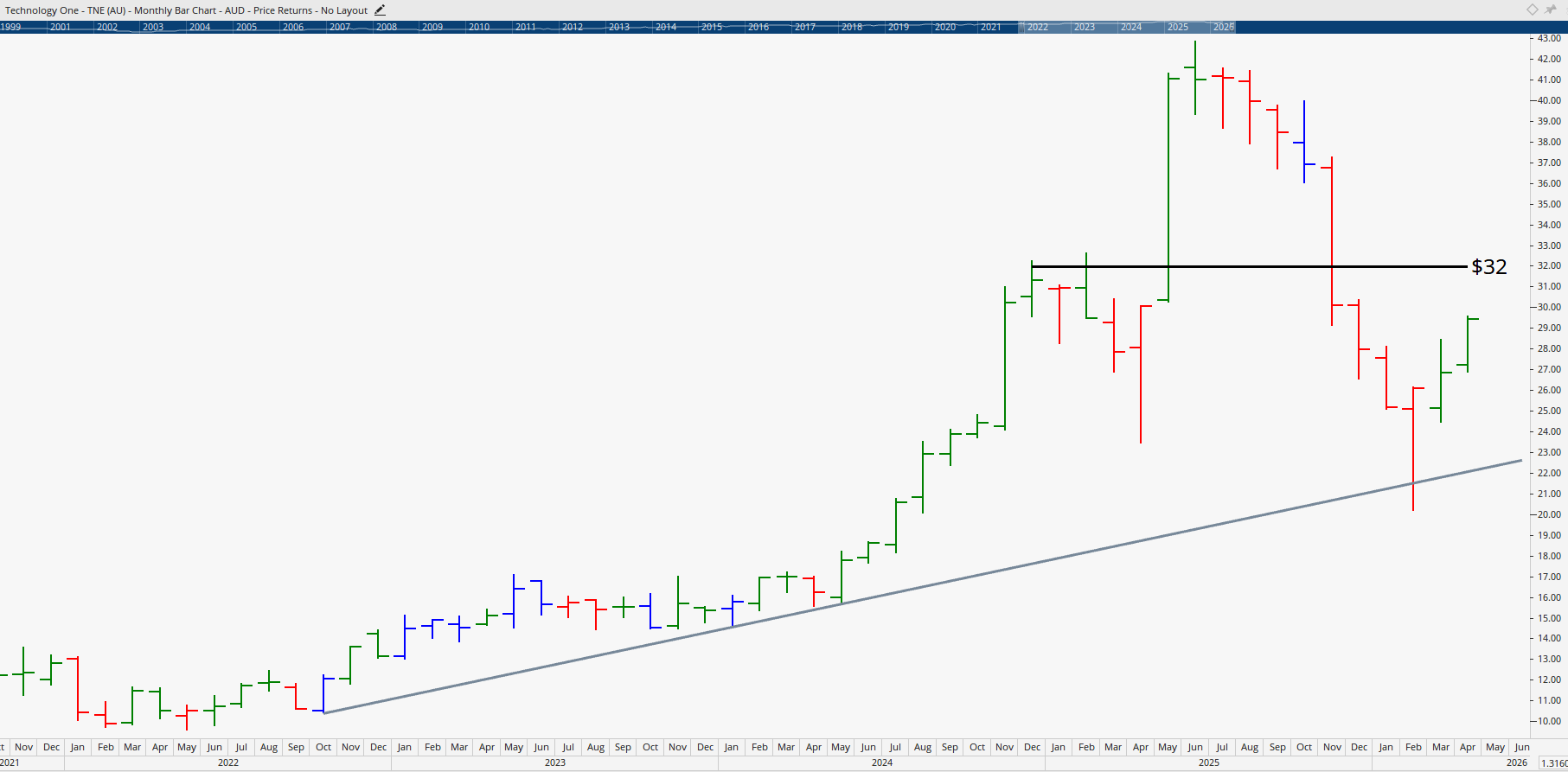1568x772 pixels.
Task: Click the long red Feb 2026 price bar
Action: 1413,449
